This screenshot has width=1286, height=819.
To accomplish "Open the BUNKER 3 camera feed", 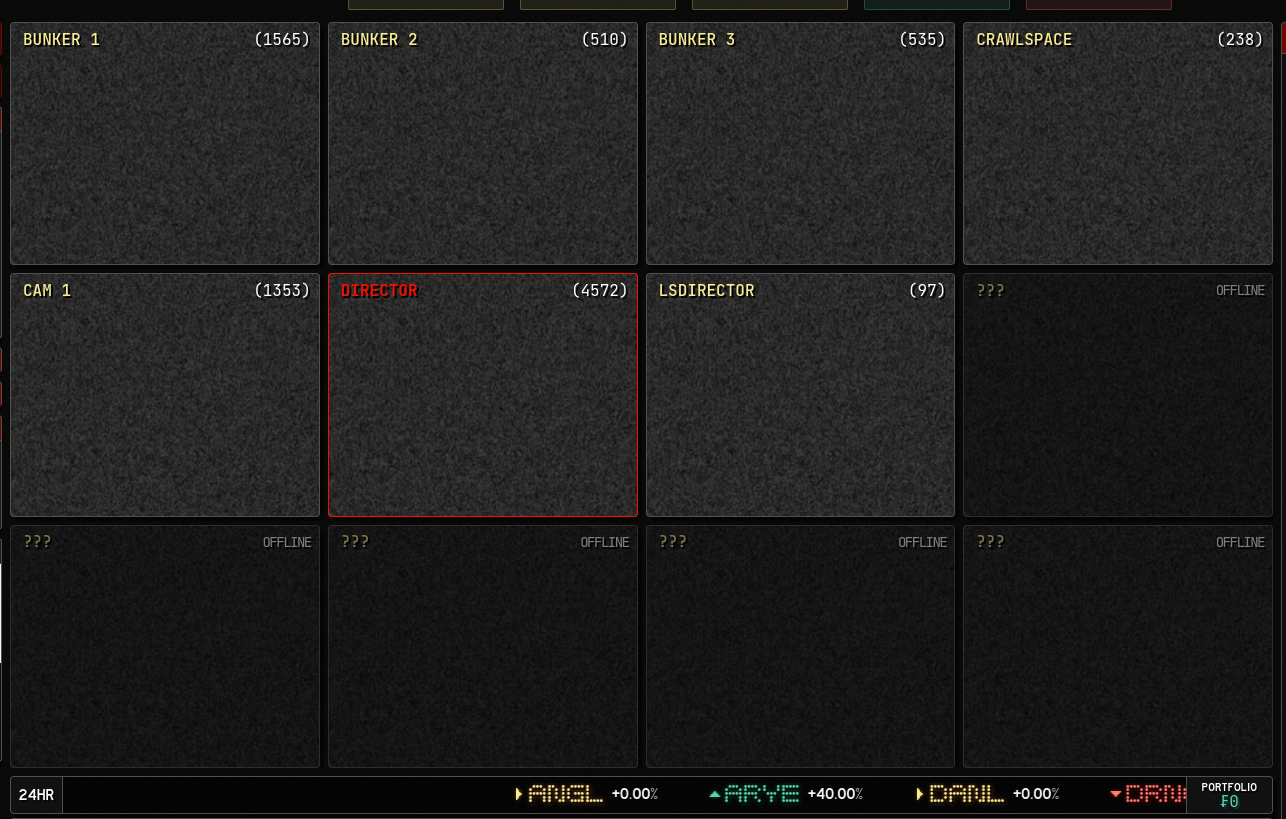I will (800, 144).
